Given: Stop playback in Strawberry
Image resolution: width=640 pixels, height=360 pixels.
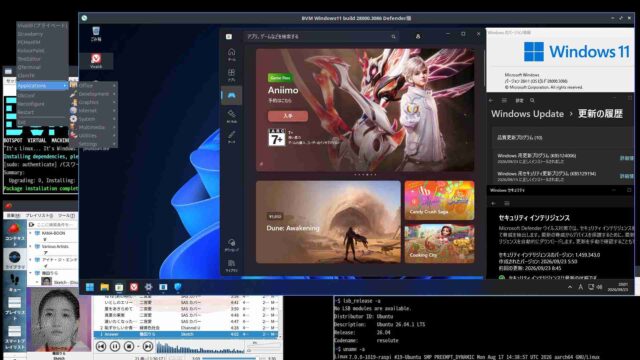Looking at the screenshot, I should 129,347.
